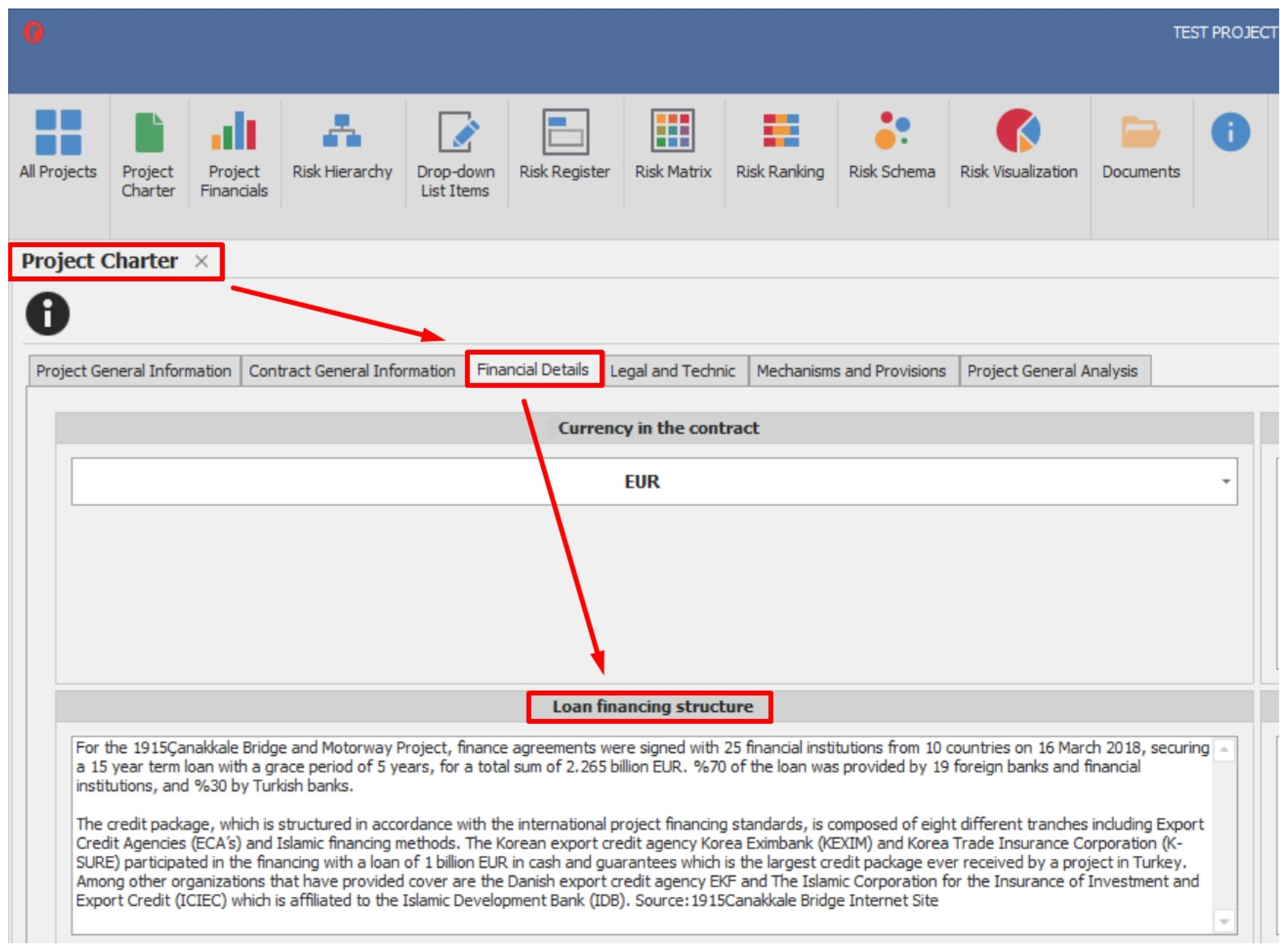
Task: Close the Project Charter document tab
Action: point(201,262)
